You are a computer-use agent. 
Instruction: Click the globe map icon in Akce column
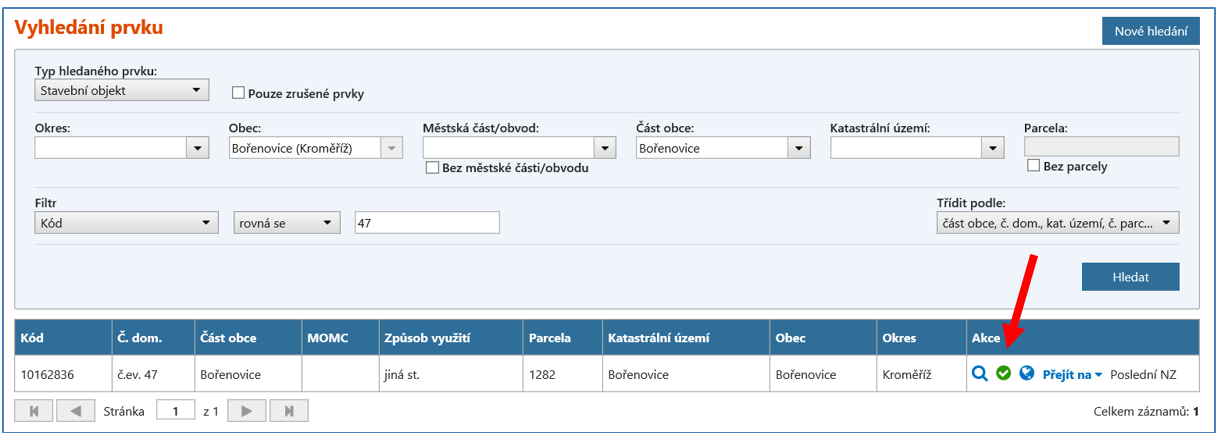tap(1026, 374)
